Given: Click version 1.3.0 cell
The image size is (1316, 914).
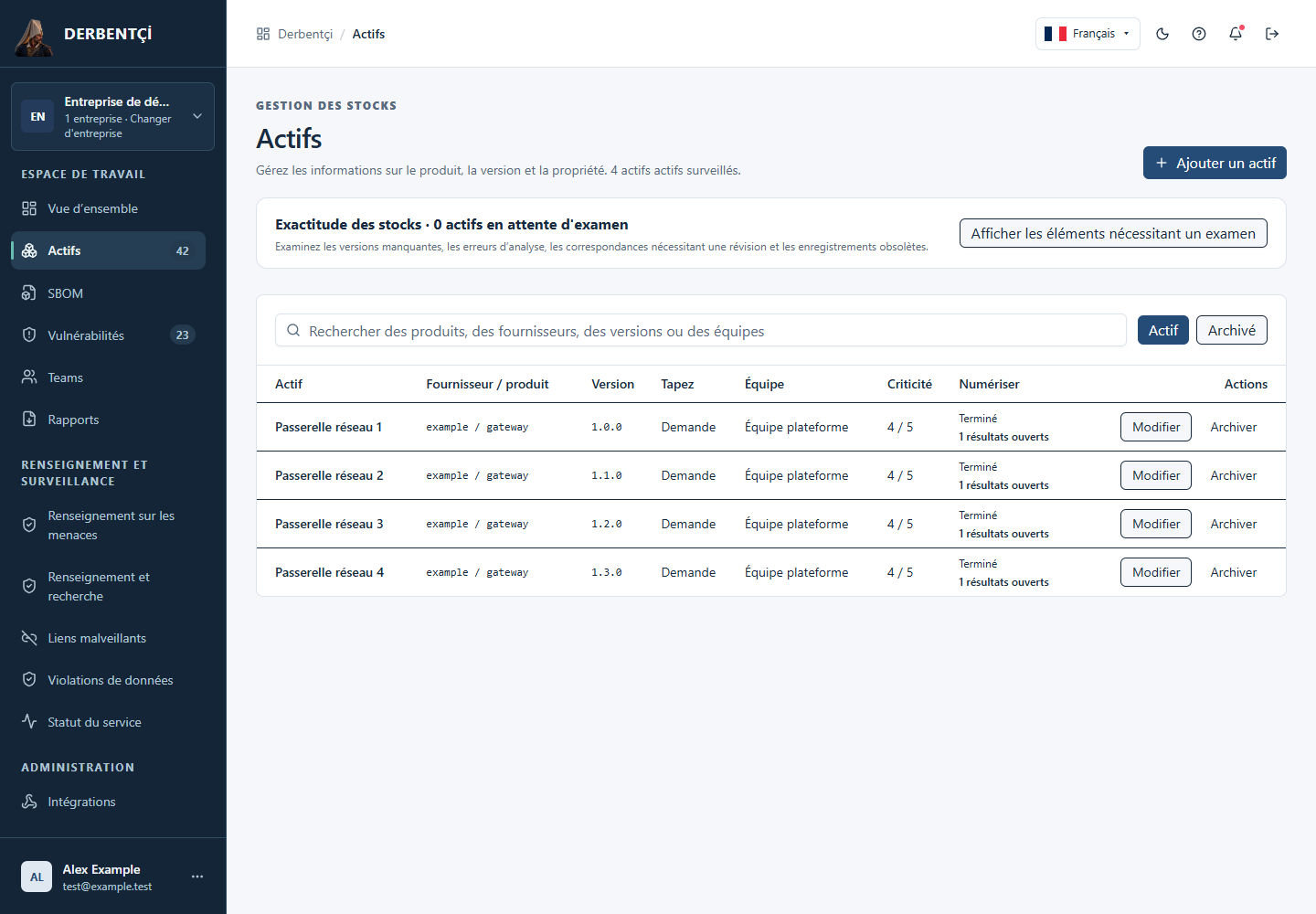Looking at the screenshot, I should coord(607,572).
